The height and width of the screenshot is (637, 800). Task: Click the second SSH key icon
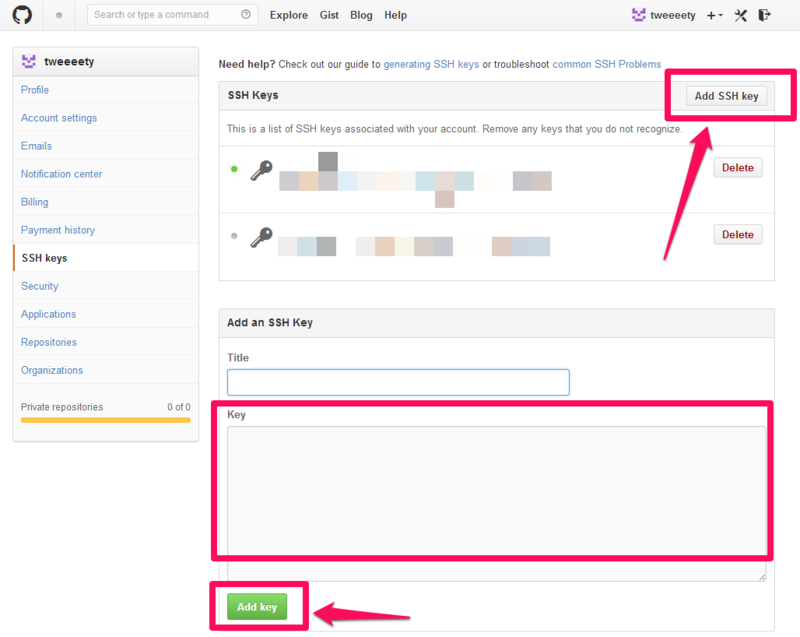262,237
